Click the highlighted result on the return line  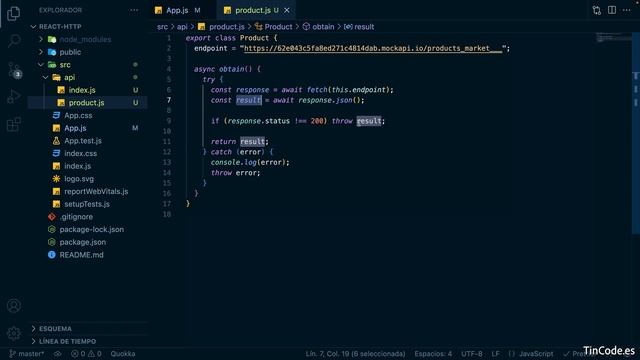[x=252, y=142]
